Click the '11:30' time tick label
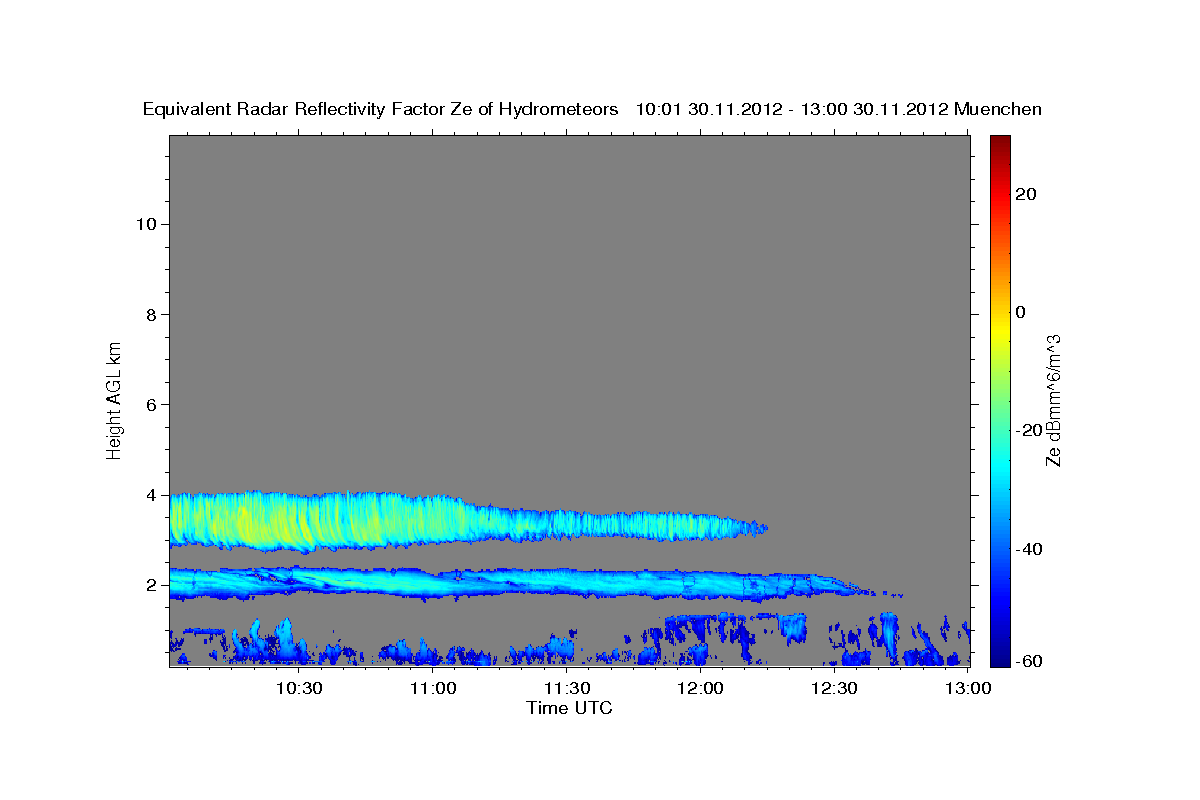The height and width of the screenshot is (800, 1200). pos(567,688)
